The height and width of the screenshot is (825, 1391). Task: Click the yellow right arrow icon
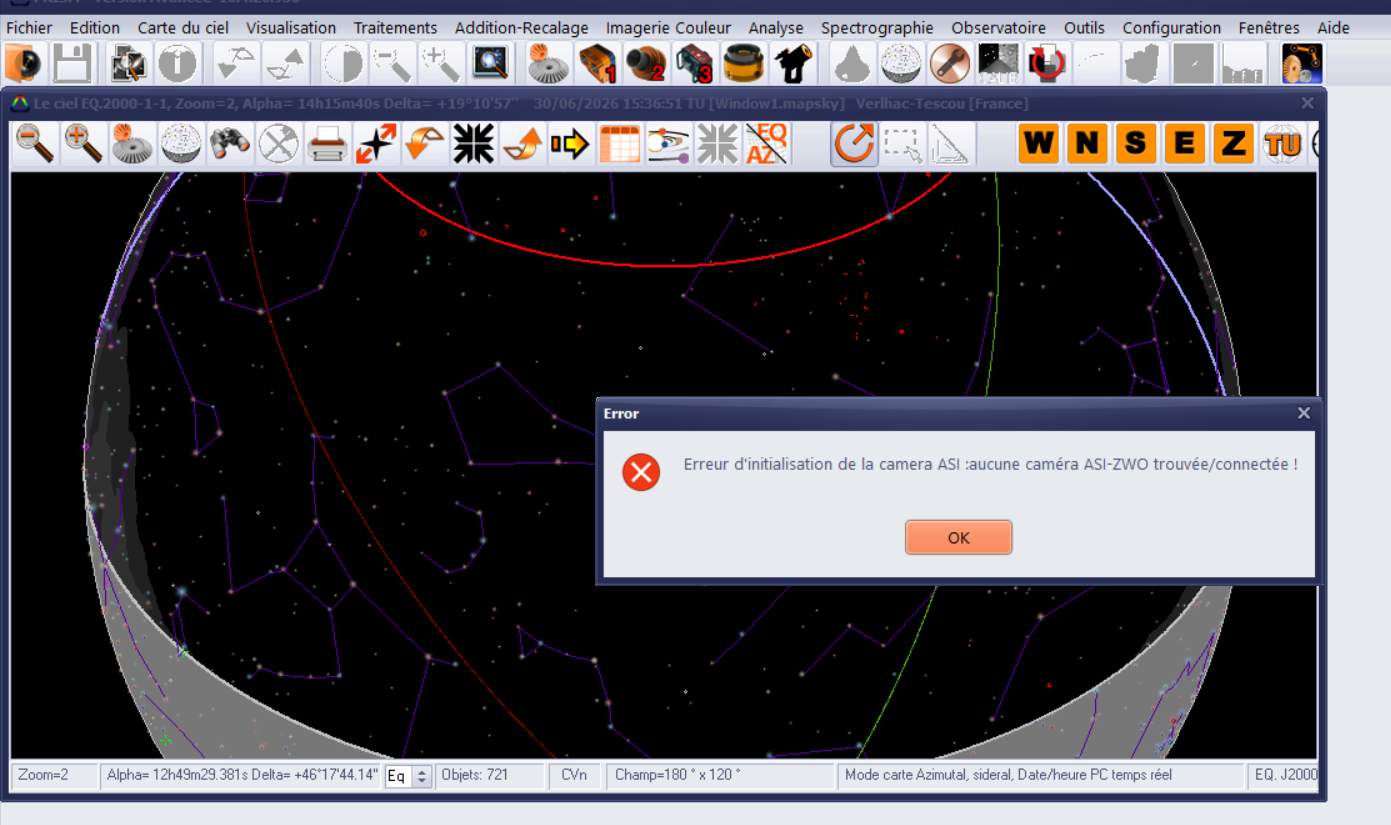570,144
